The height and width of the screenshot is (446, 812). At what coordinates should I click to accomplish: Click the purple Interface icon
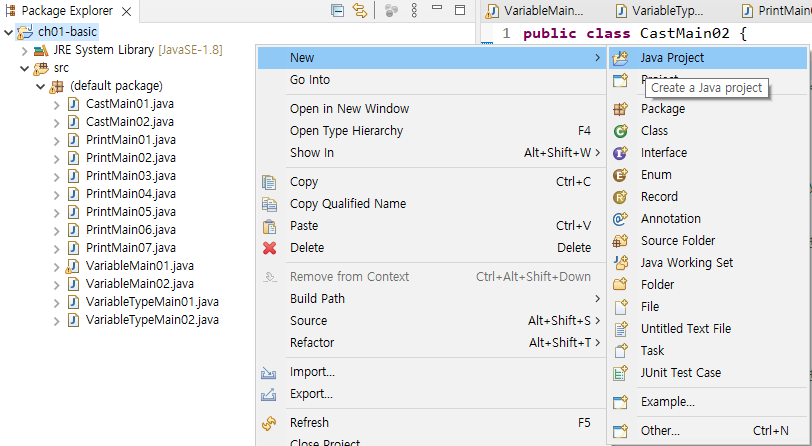point(620,153)
